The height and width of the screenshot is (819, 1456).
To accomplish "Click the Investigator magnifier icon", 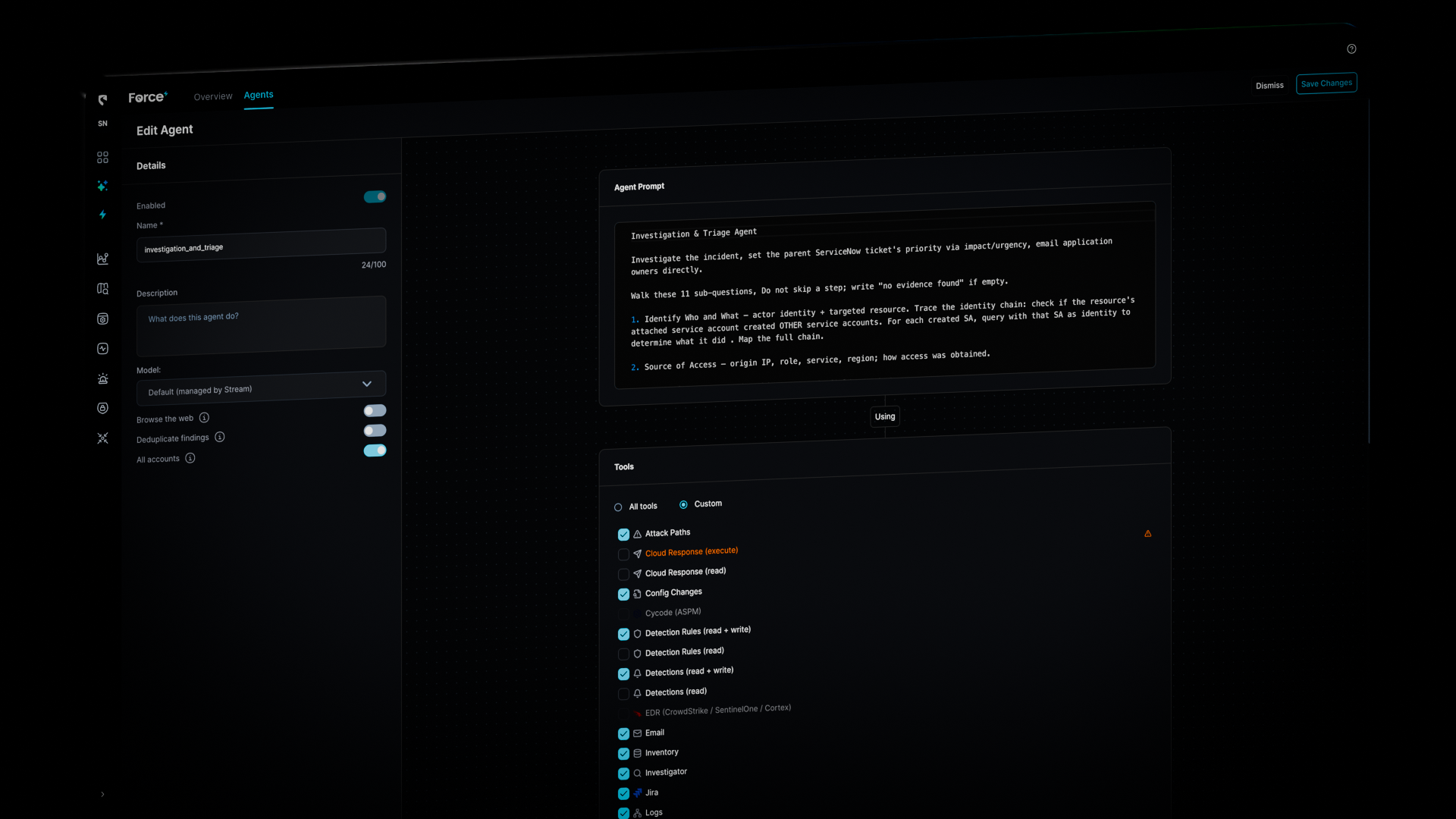I will [637, 773].
